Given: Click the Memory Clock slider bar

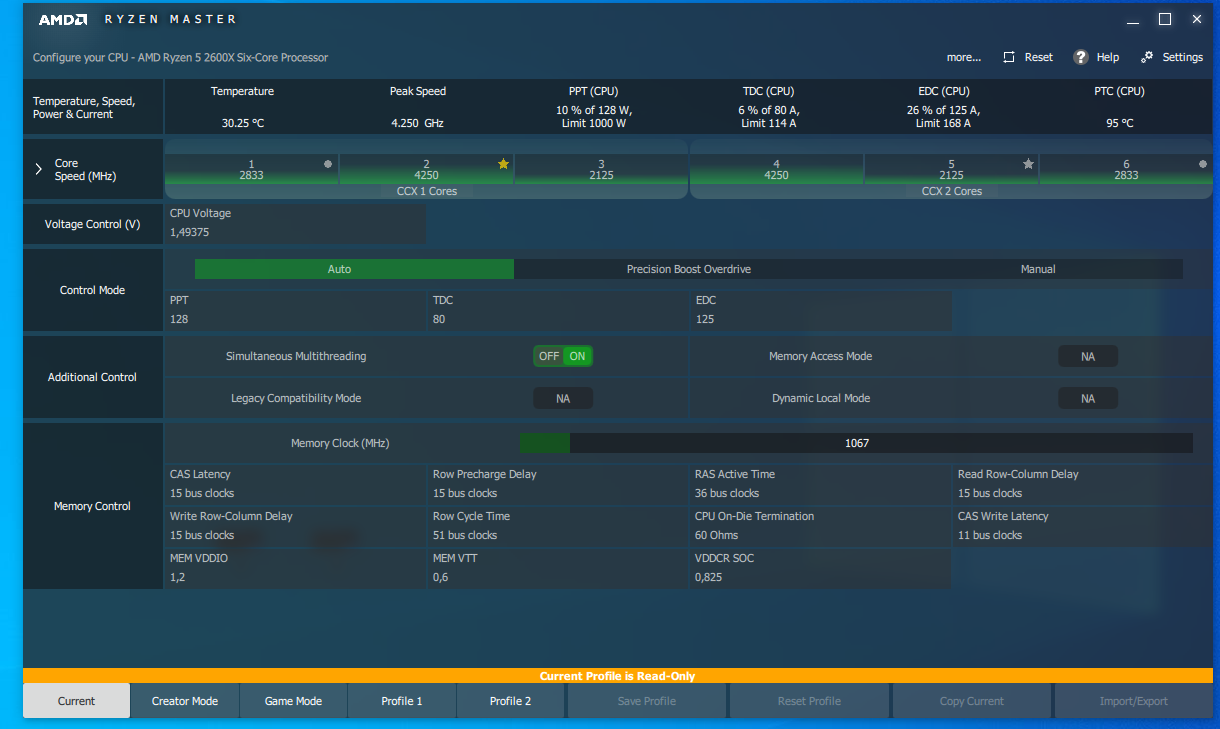Looking at the screenshot, I should (x=856, y=443).
